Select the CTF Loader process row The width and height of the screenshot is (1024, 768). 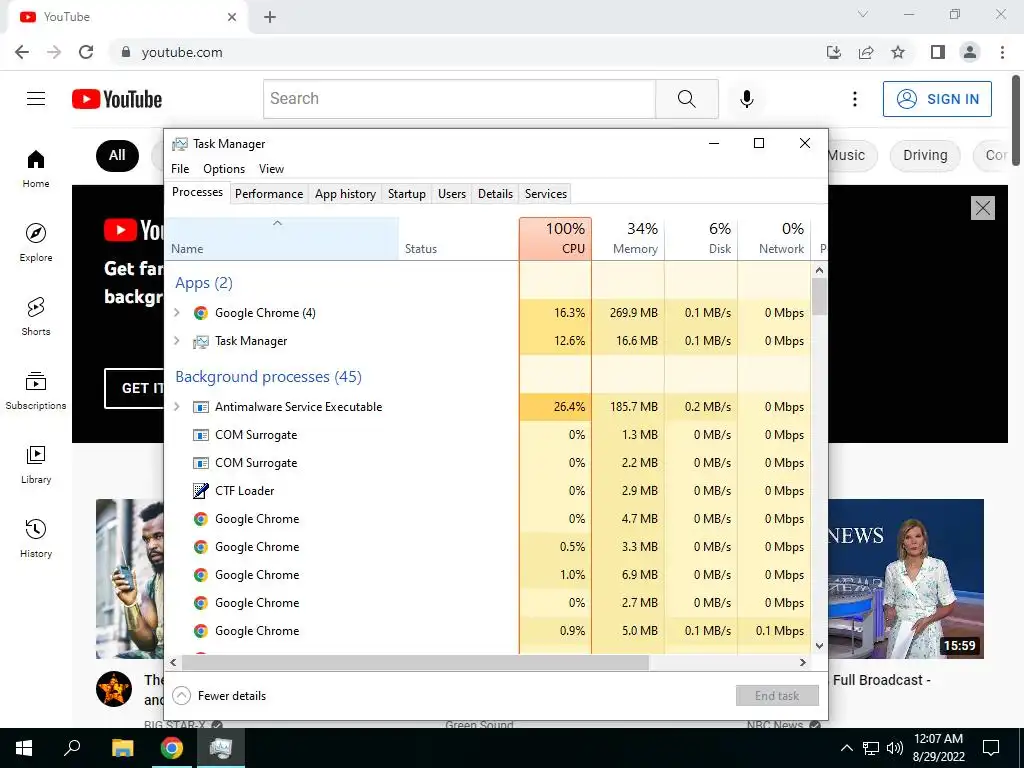coord(488,491)
